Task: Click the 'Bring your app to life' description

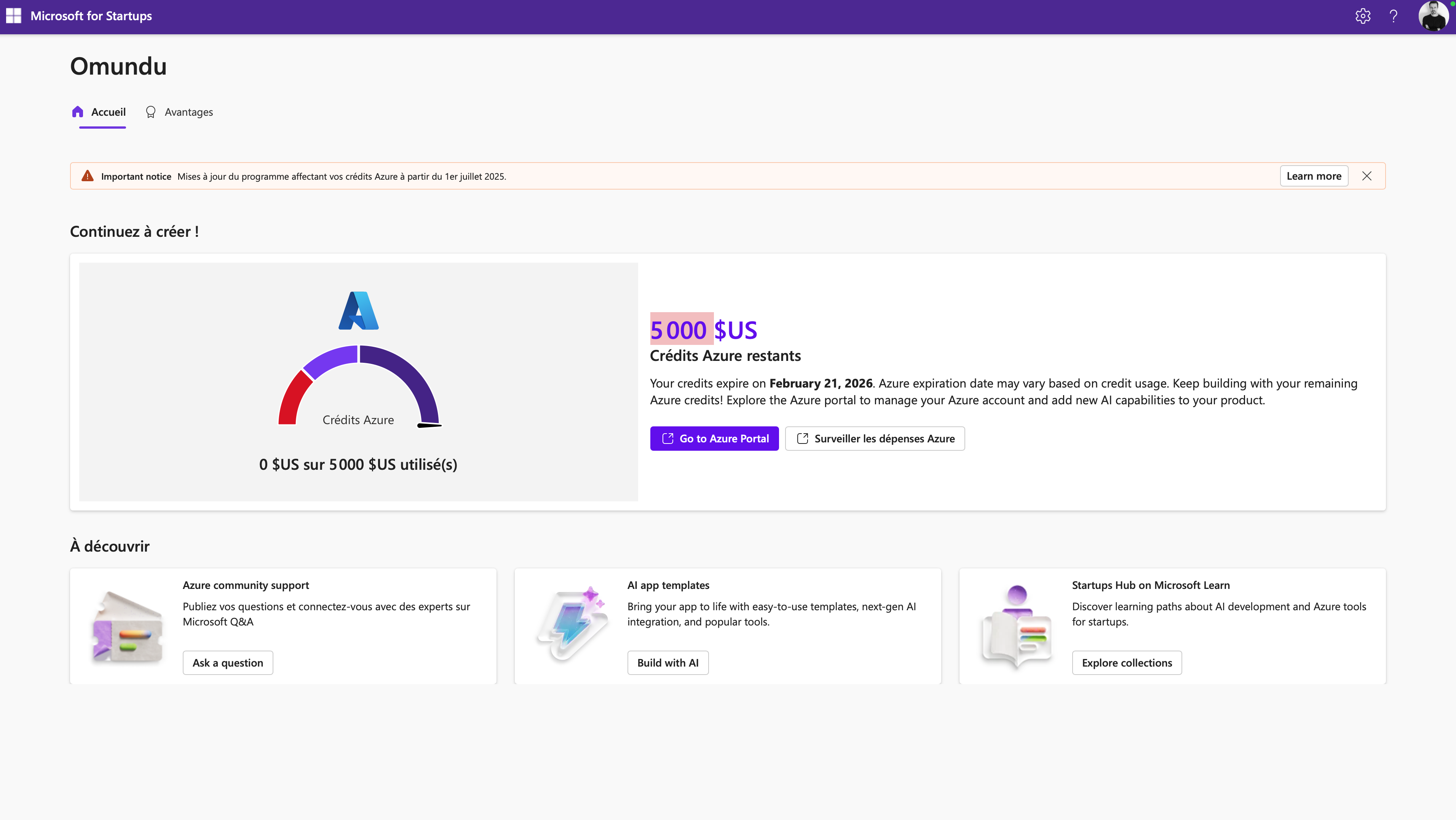Action: [771, 614]
